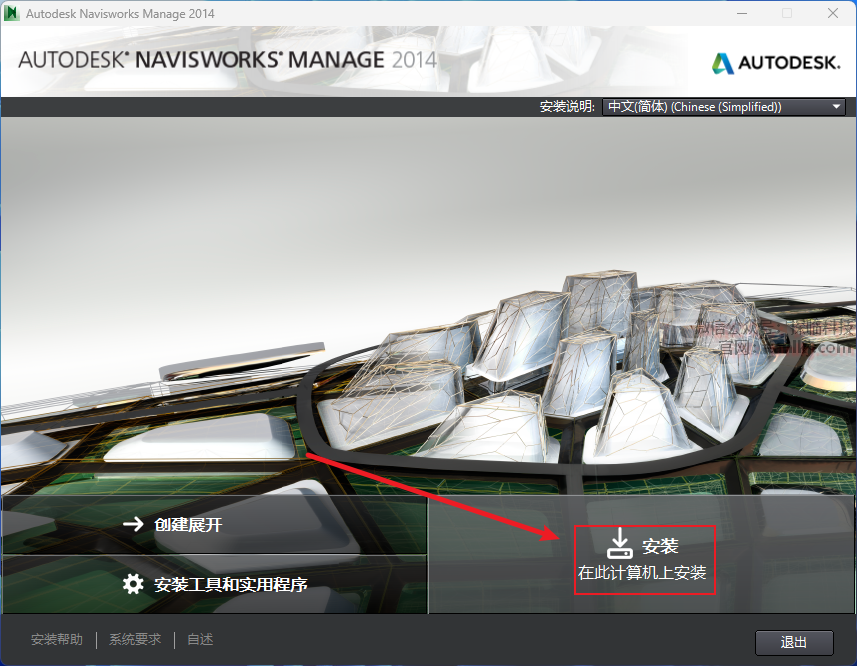This screenshot has width=857, height=666.
Task: Open the 安装帮助 link
Action: (57, 639)
